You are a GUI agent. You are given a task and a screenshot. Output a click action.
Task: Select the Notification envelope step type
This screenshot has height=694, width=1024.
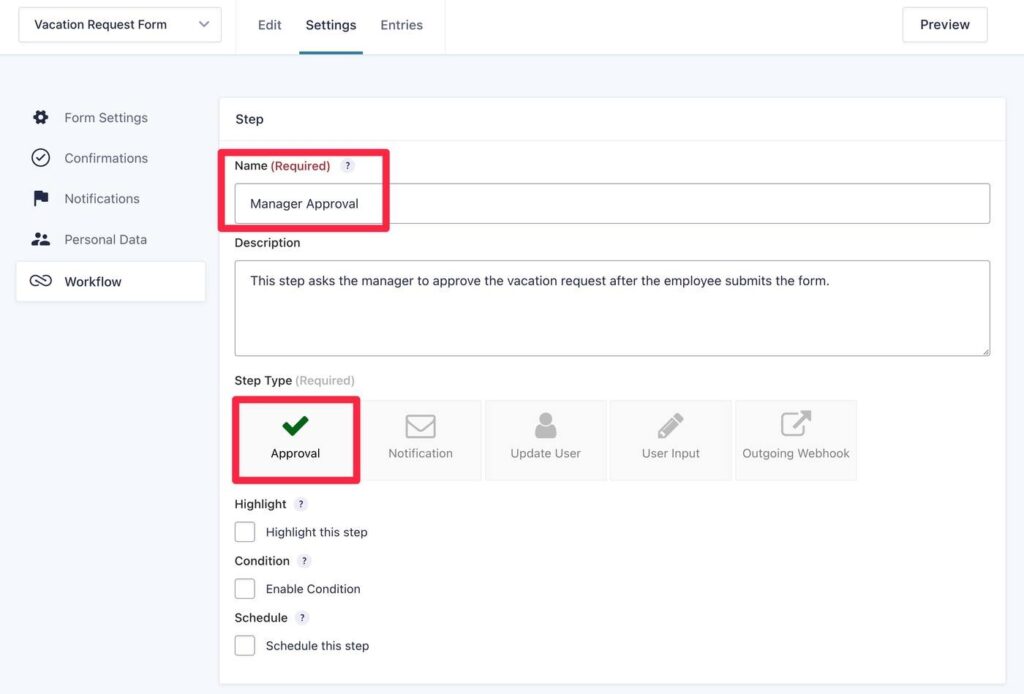pyautogui.click(x=420, y=438)
